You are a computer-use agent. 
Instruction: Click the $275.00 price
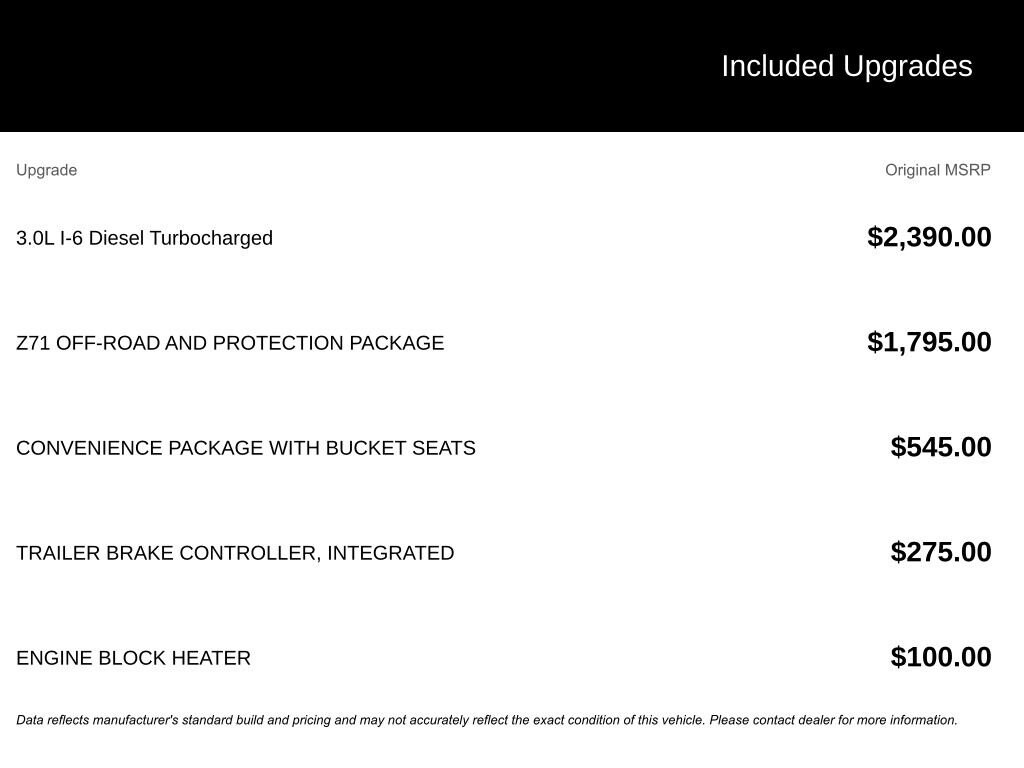tap(941, 552)
